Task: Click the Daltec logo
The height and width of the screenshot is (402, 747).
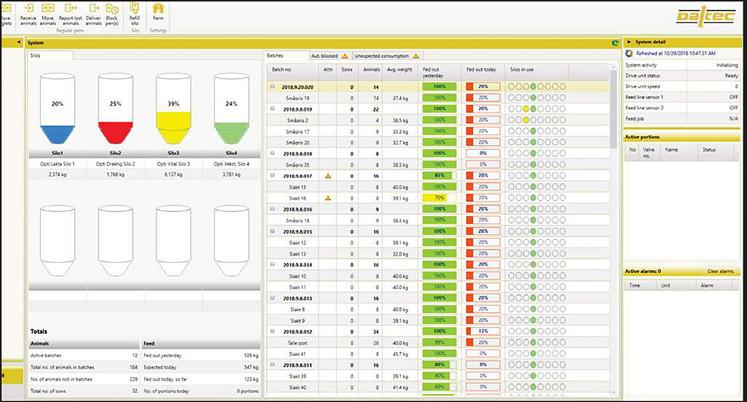Action: click(x=706, y=16)
